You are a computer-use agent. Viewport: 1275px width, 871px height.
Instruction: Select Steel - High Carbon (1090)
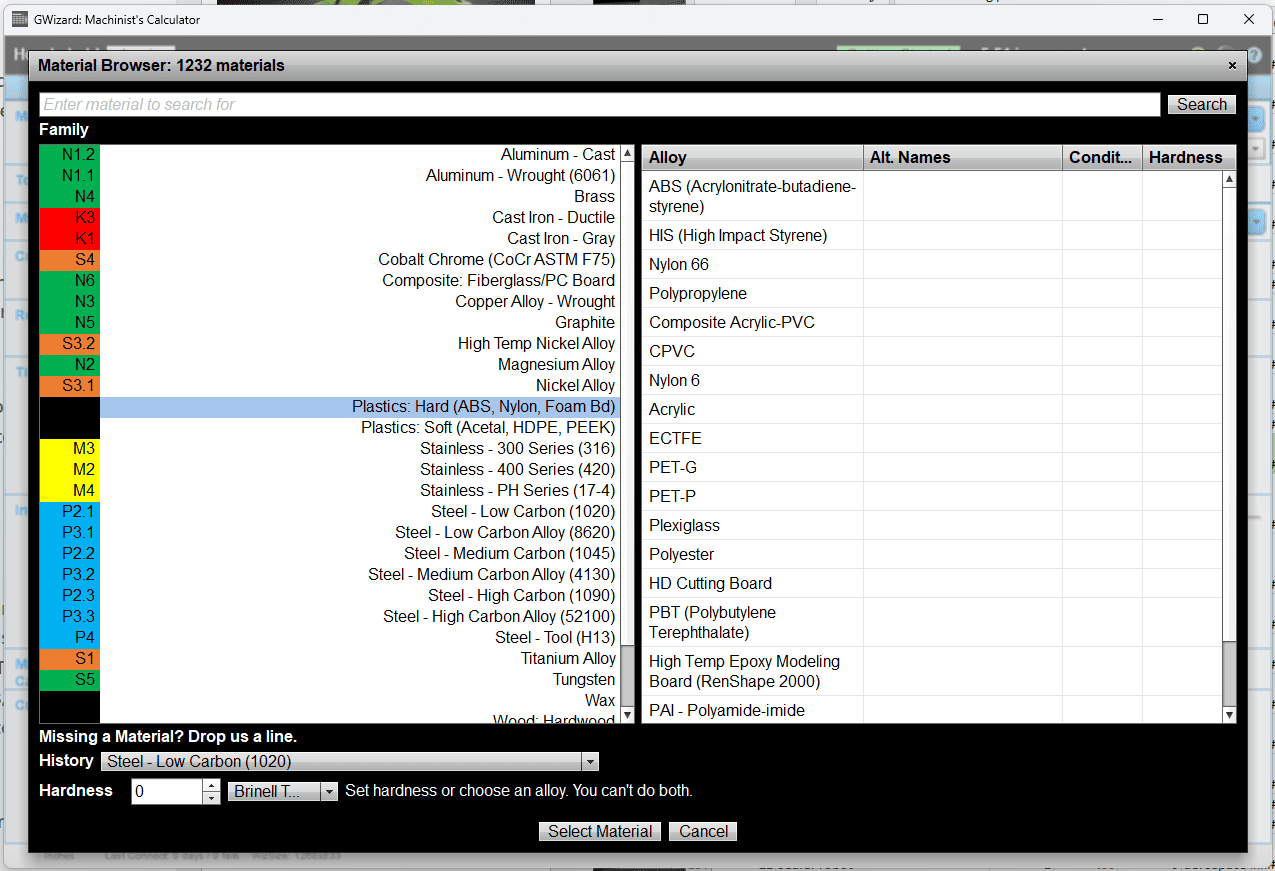point(330,596)
